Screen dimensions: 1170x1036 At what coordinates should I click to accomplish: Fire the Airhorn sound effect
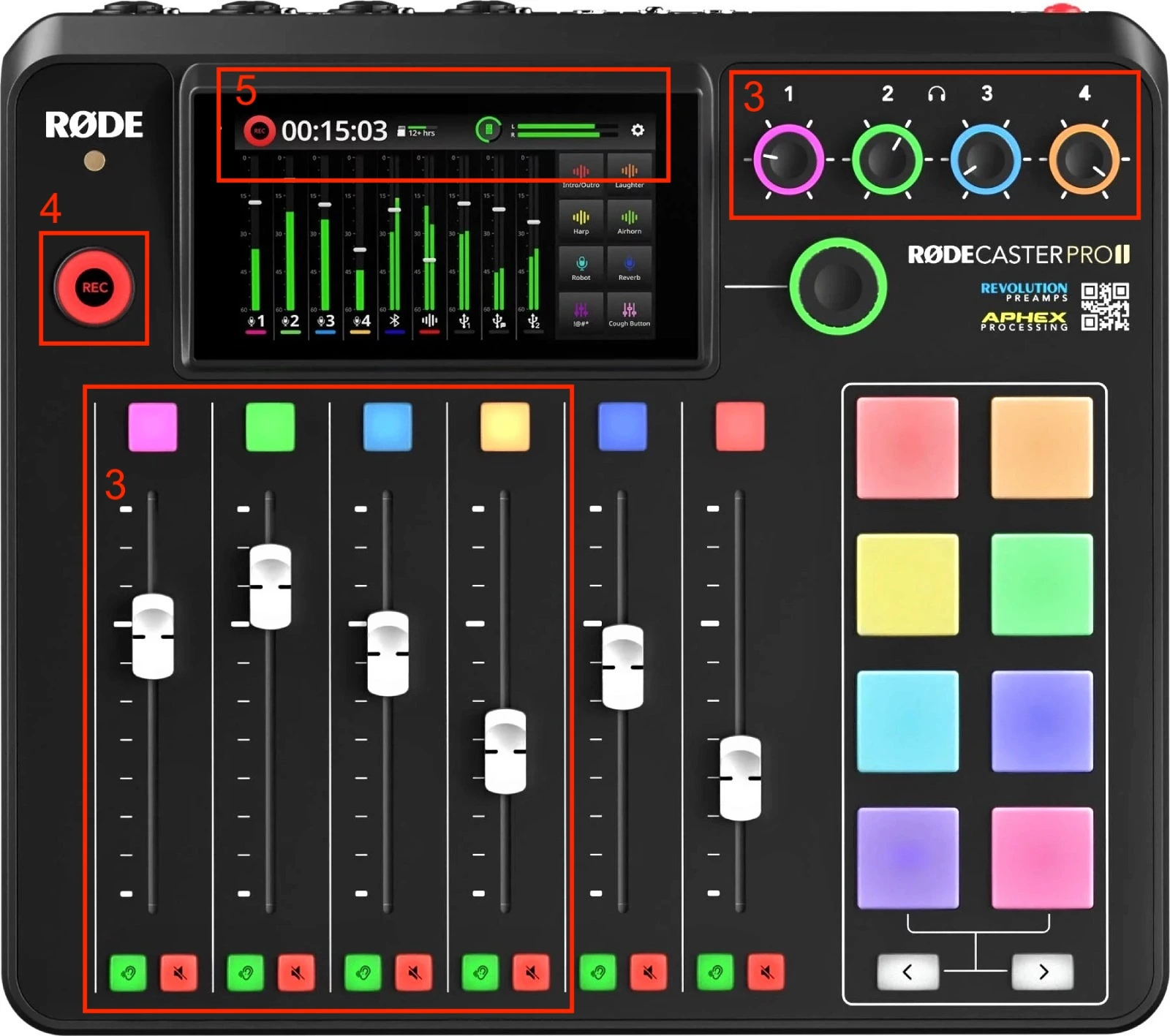click(630, 219)
